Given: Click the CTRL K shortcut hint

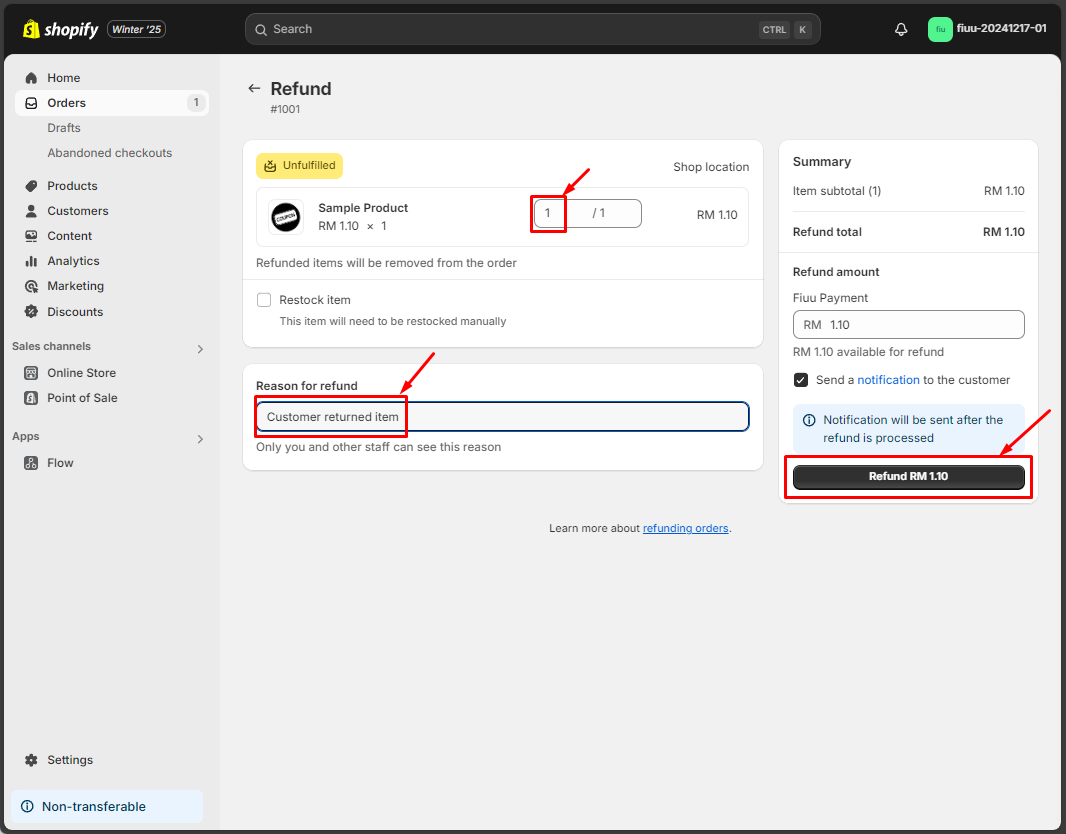Looking at the screenshot, I should pos(785,30).
